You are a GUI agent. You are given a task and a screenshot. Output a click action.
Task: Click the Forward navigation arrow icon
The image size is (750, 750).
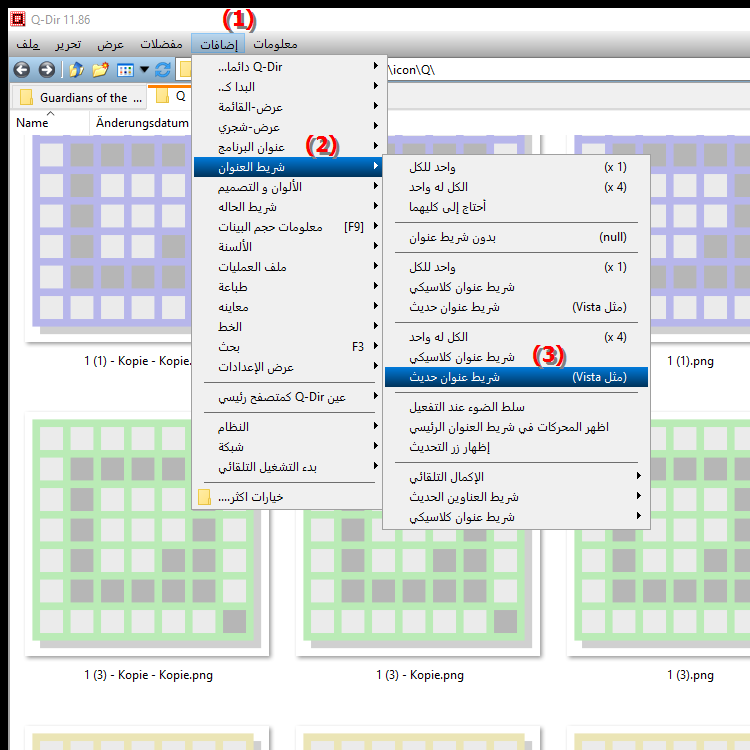point(46,70)
